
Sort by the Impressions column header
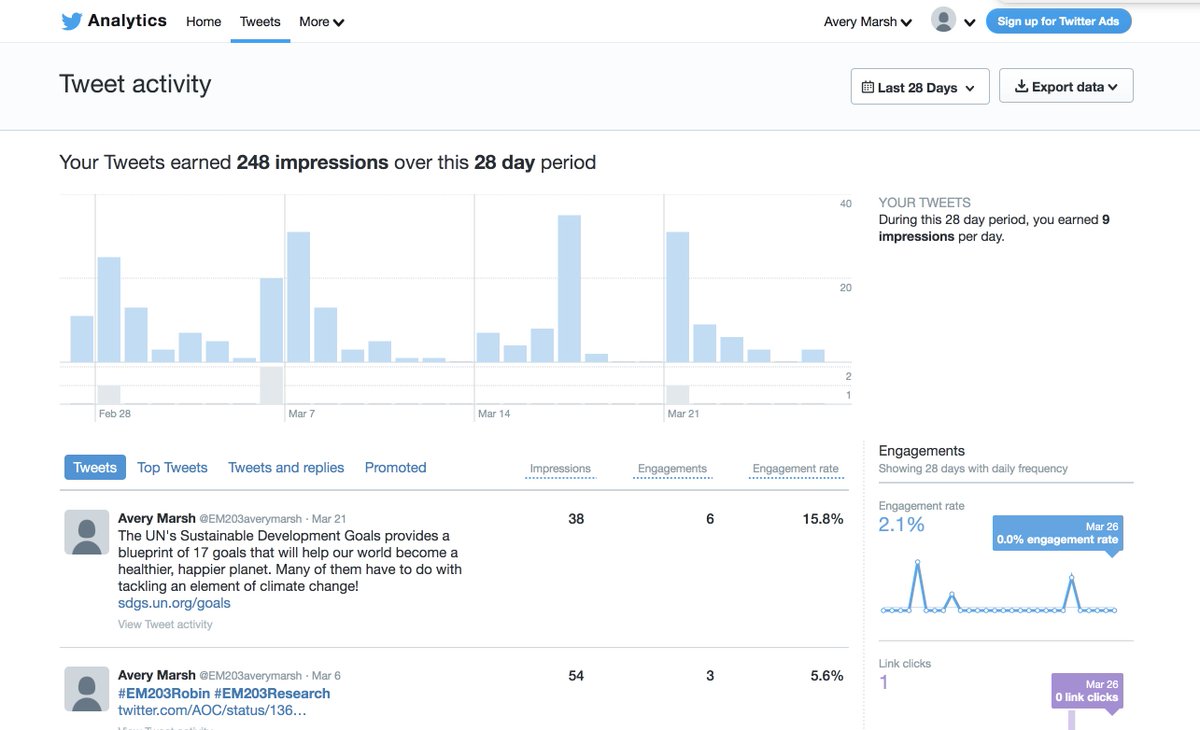pos(560,468)
